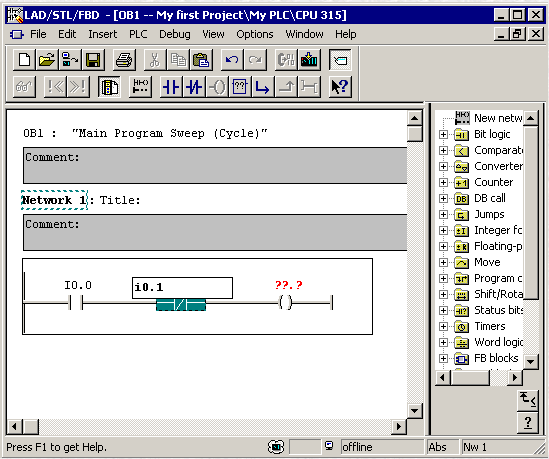Click the catalog help question-mark button
This screenshot has height=459, width=549.
point(528,423)
